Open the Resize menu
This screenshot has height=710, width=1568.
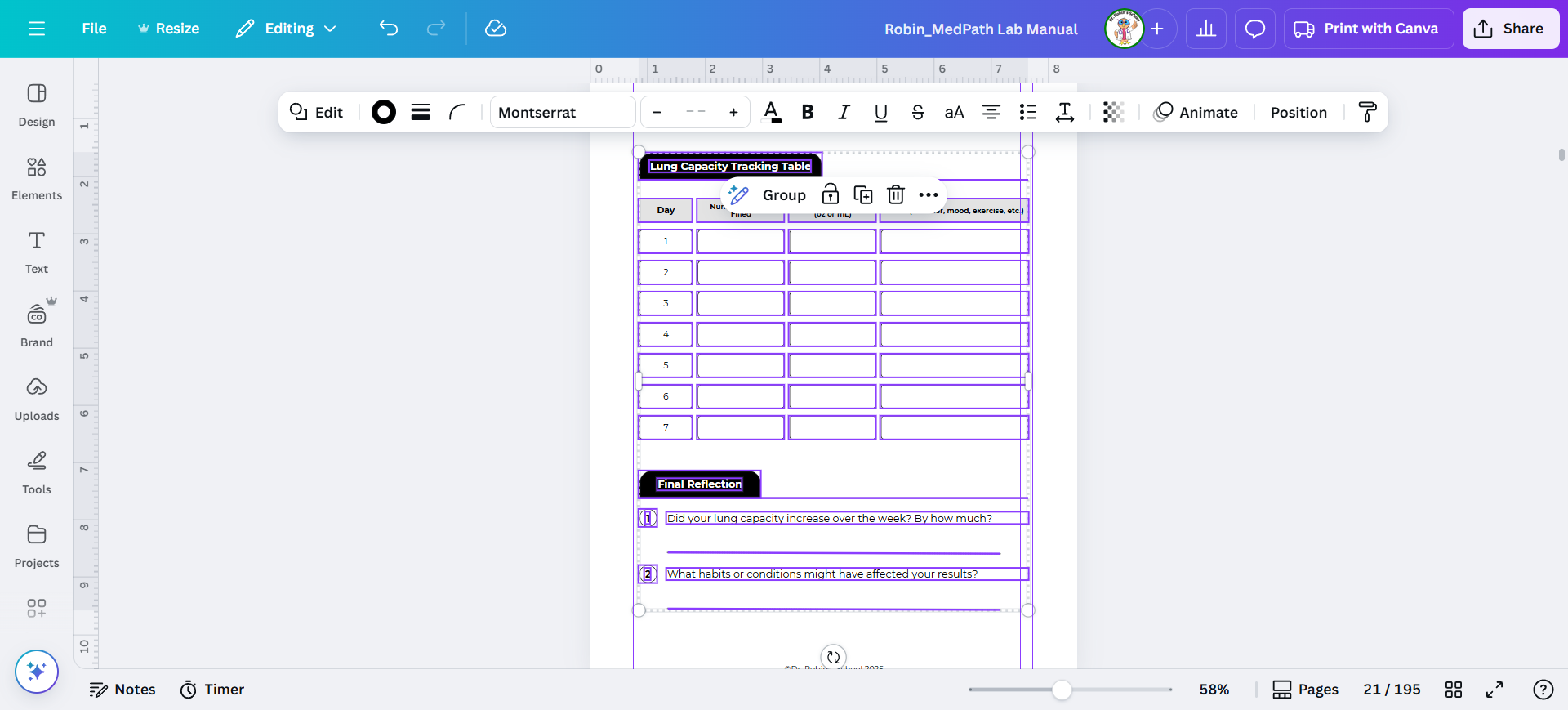168,29
